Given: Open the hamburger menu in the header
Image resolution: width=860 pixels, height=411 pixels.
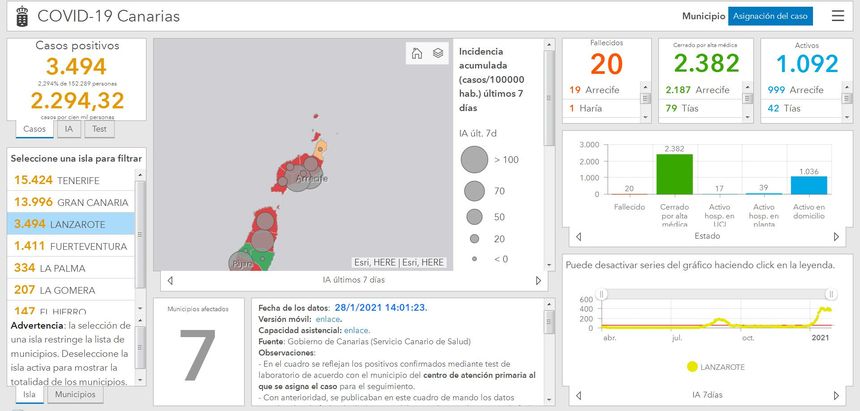Looking at the screenshot, I should point(837,16).
